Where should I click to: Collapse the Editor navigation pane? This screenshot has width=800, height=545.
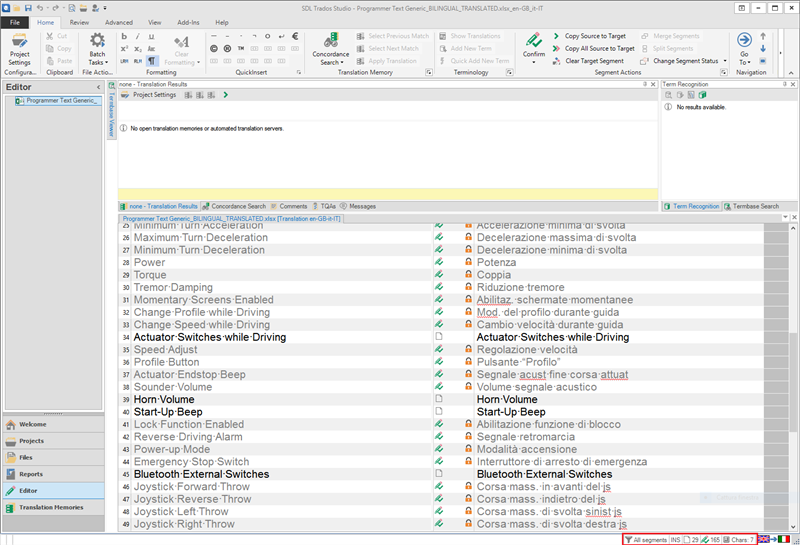(x=98, y=87)
